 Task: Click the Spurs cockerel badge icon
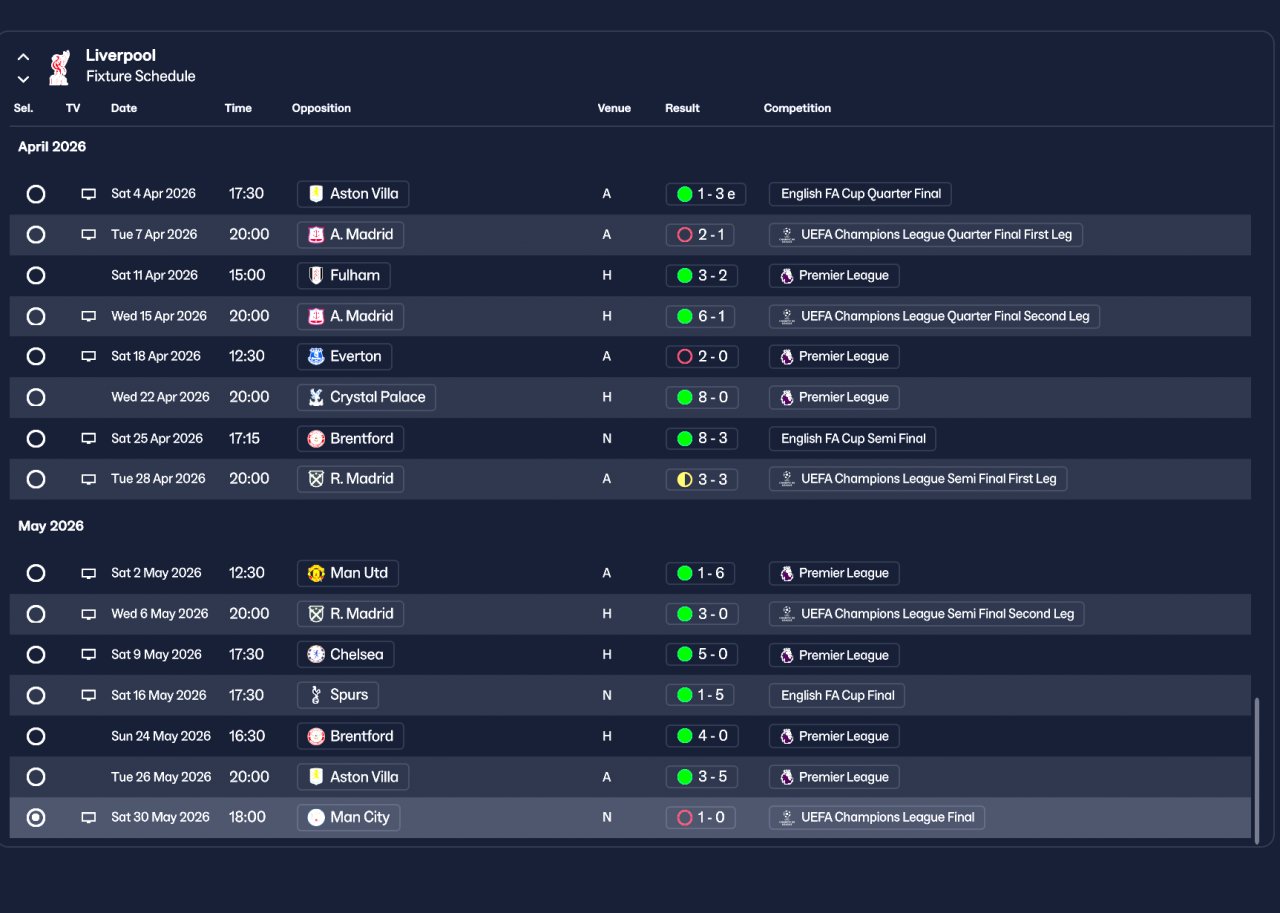(x=316, y=695)
